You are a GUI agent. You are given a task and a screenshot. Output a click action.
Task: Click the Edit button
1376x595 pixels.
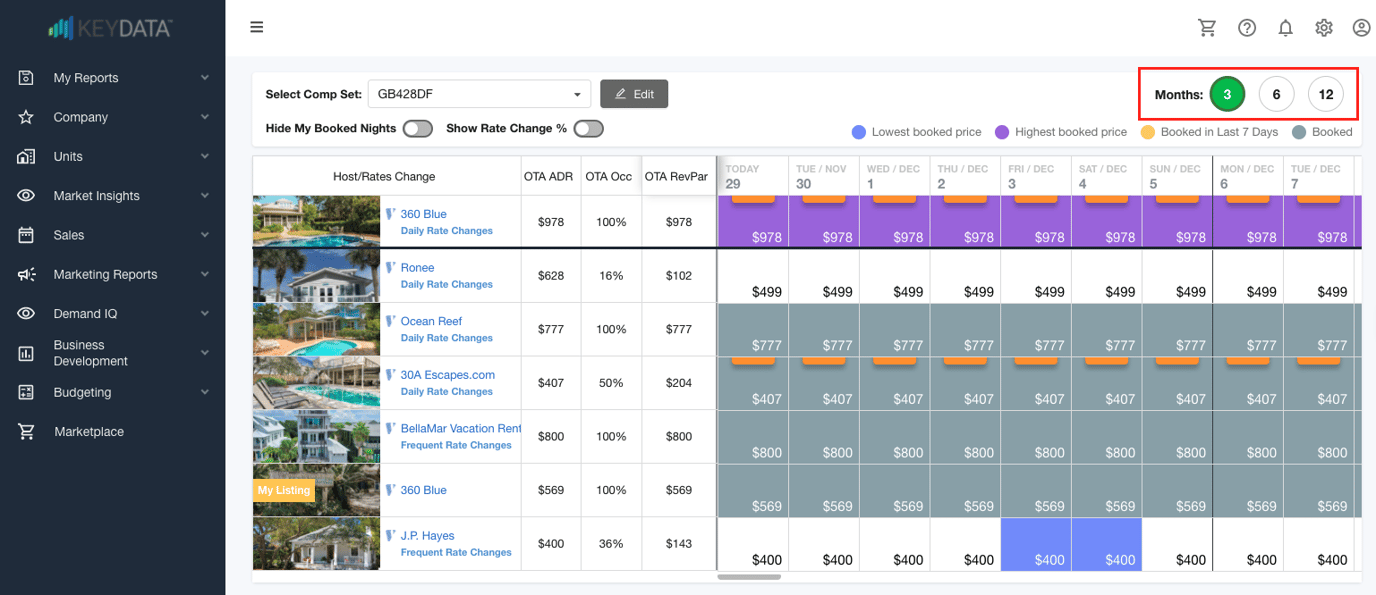634,94
